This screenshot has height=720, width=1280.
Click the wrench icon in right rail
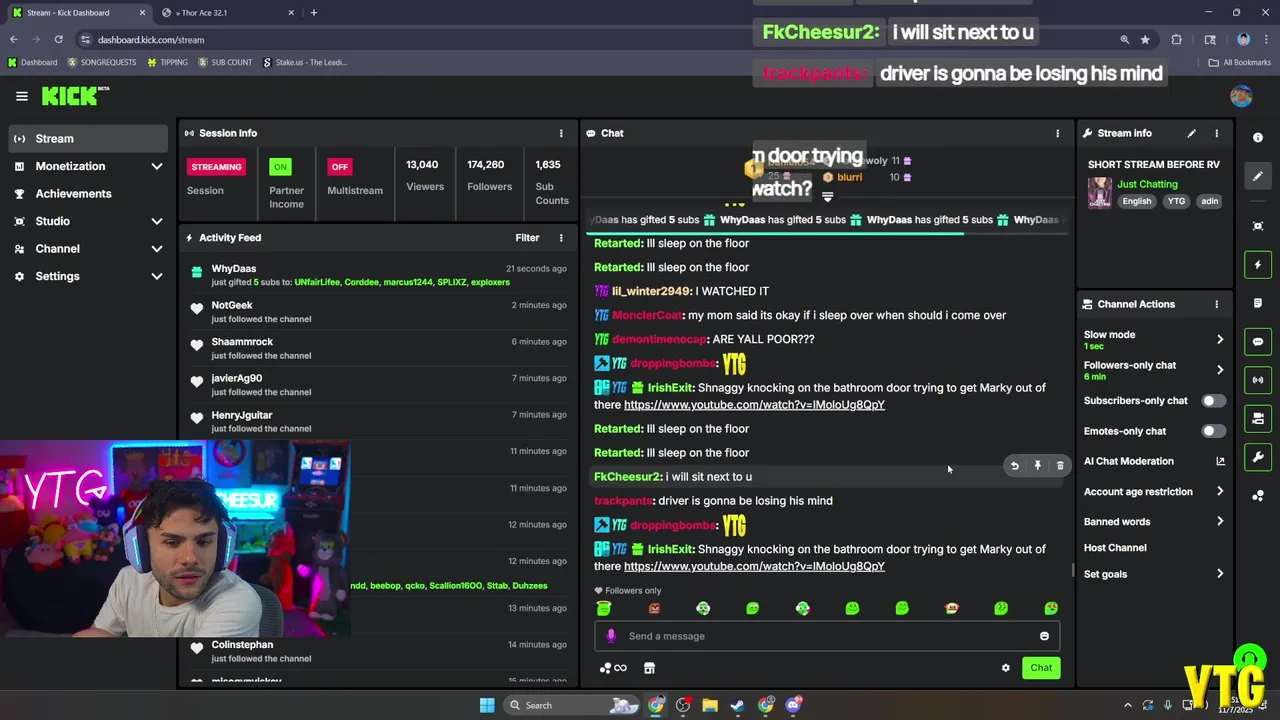tap(1258, 457)
